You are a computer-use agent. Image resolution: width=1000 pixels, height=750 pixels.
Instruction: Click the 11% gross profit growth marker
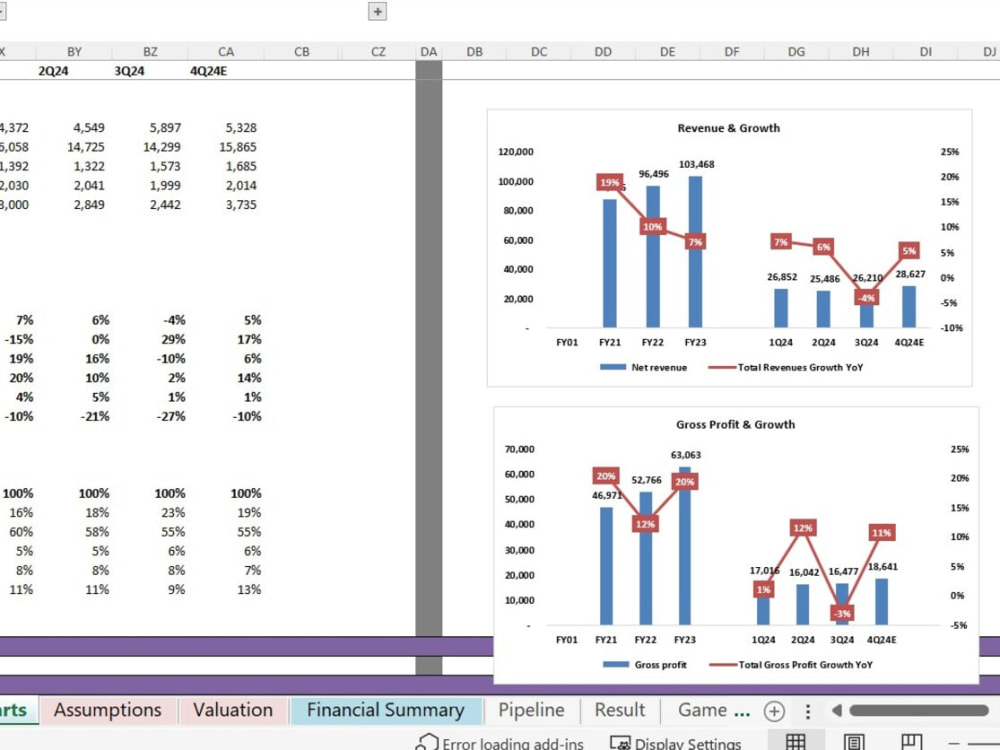pyautogui.click(x=881, y=533)
